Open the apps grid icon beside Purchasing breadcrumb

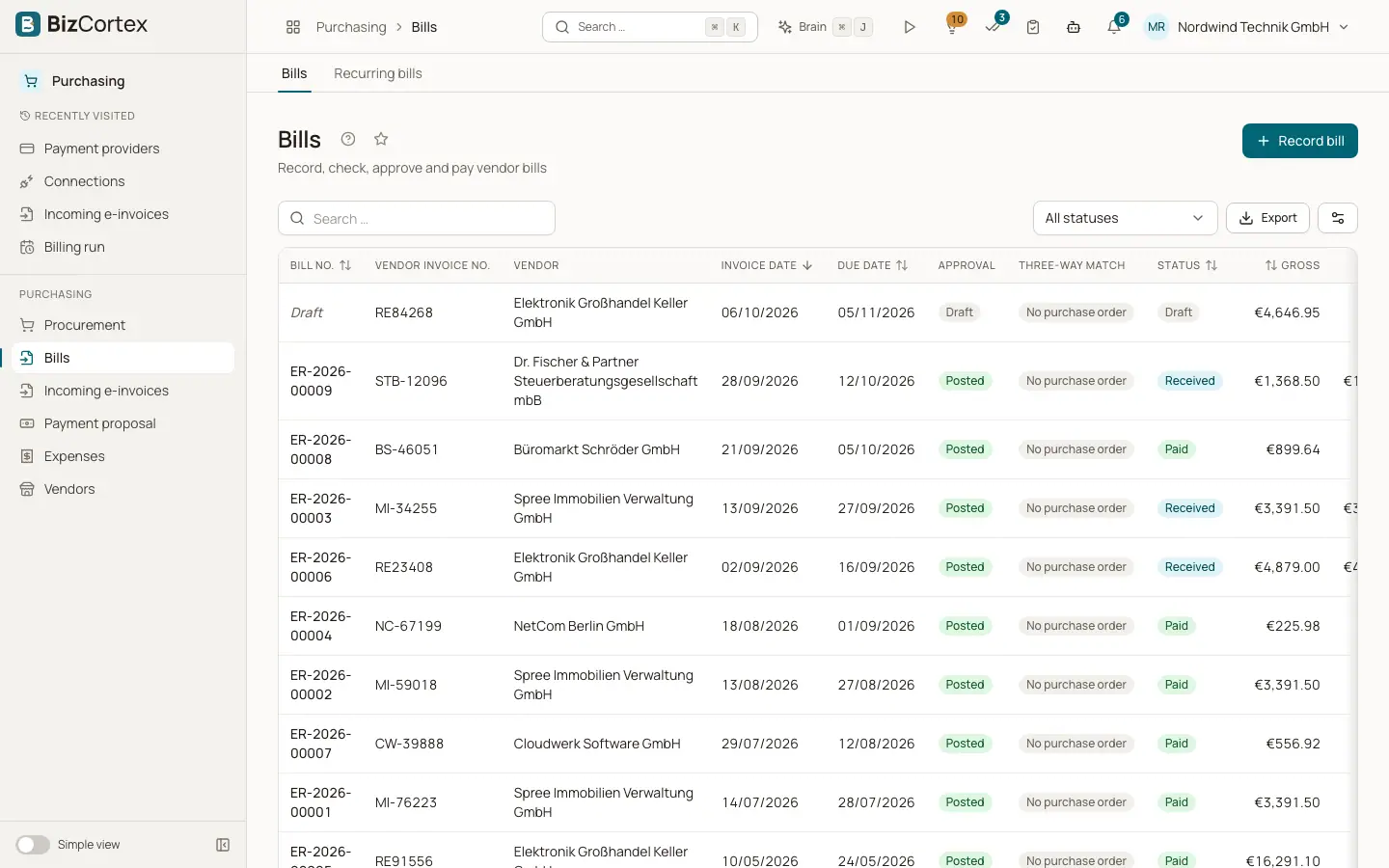[x=293, y=27]
